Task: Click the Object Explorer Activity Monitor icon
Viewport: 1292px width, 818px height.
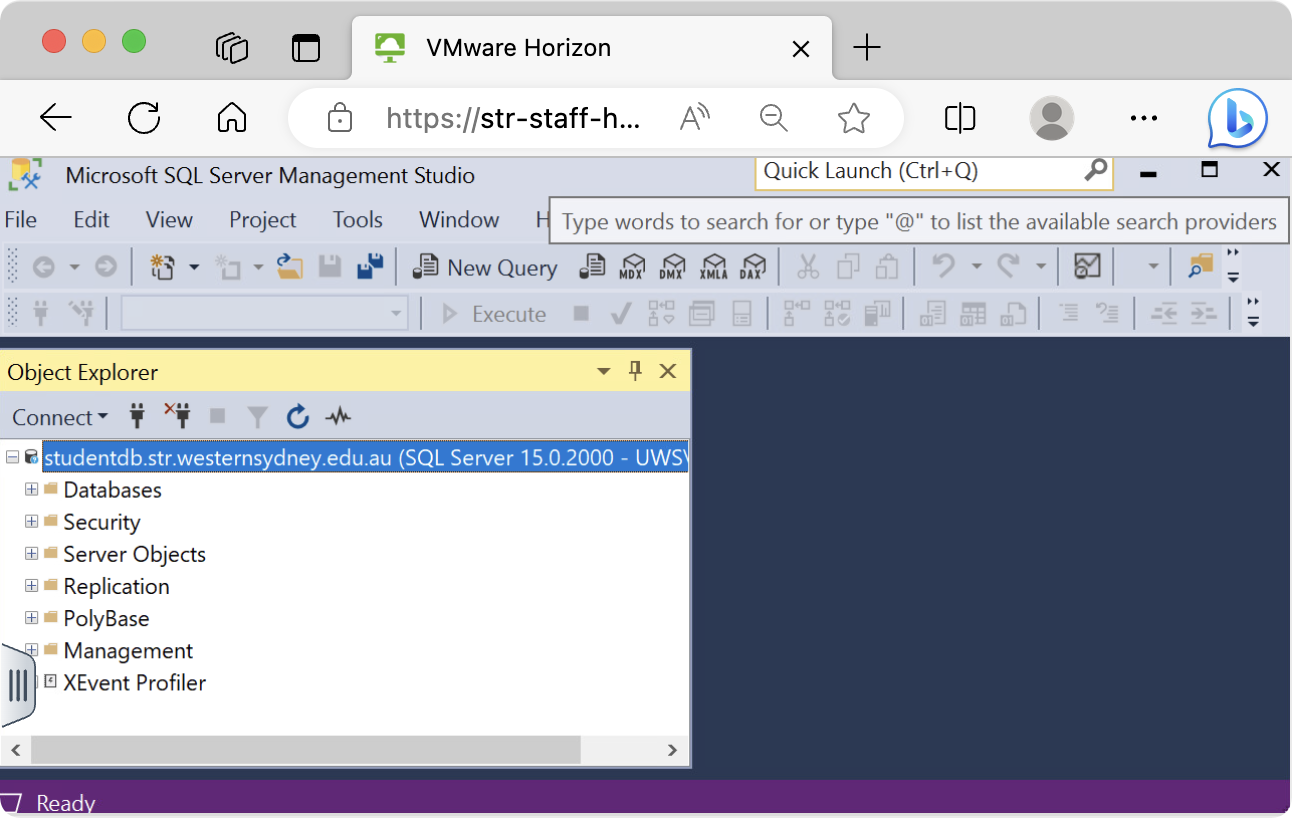Action: 338,416
